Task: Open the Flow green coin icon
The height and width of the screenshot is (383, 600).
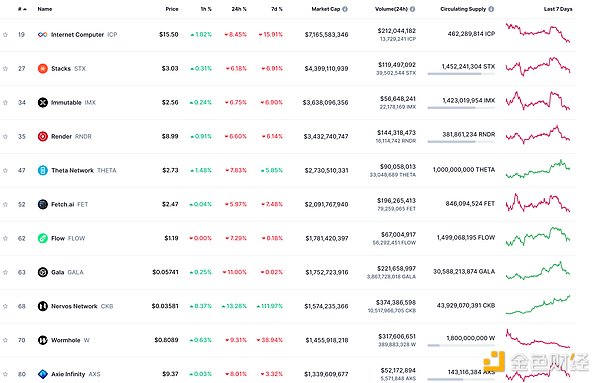Action: [42, 238]
